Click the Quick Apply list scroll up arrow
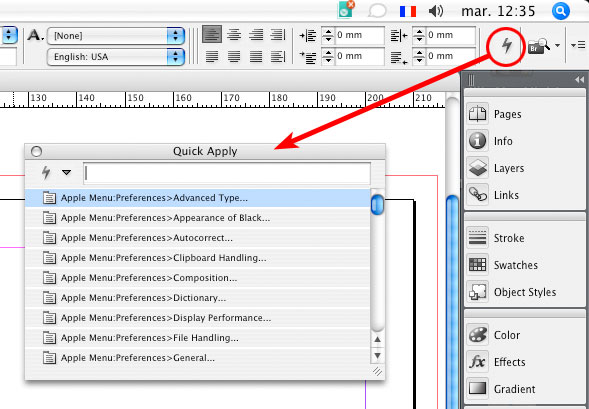 377,340
